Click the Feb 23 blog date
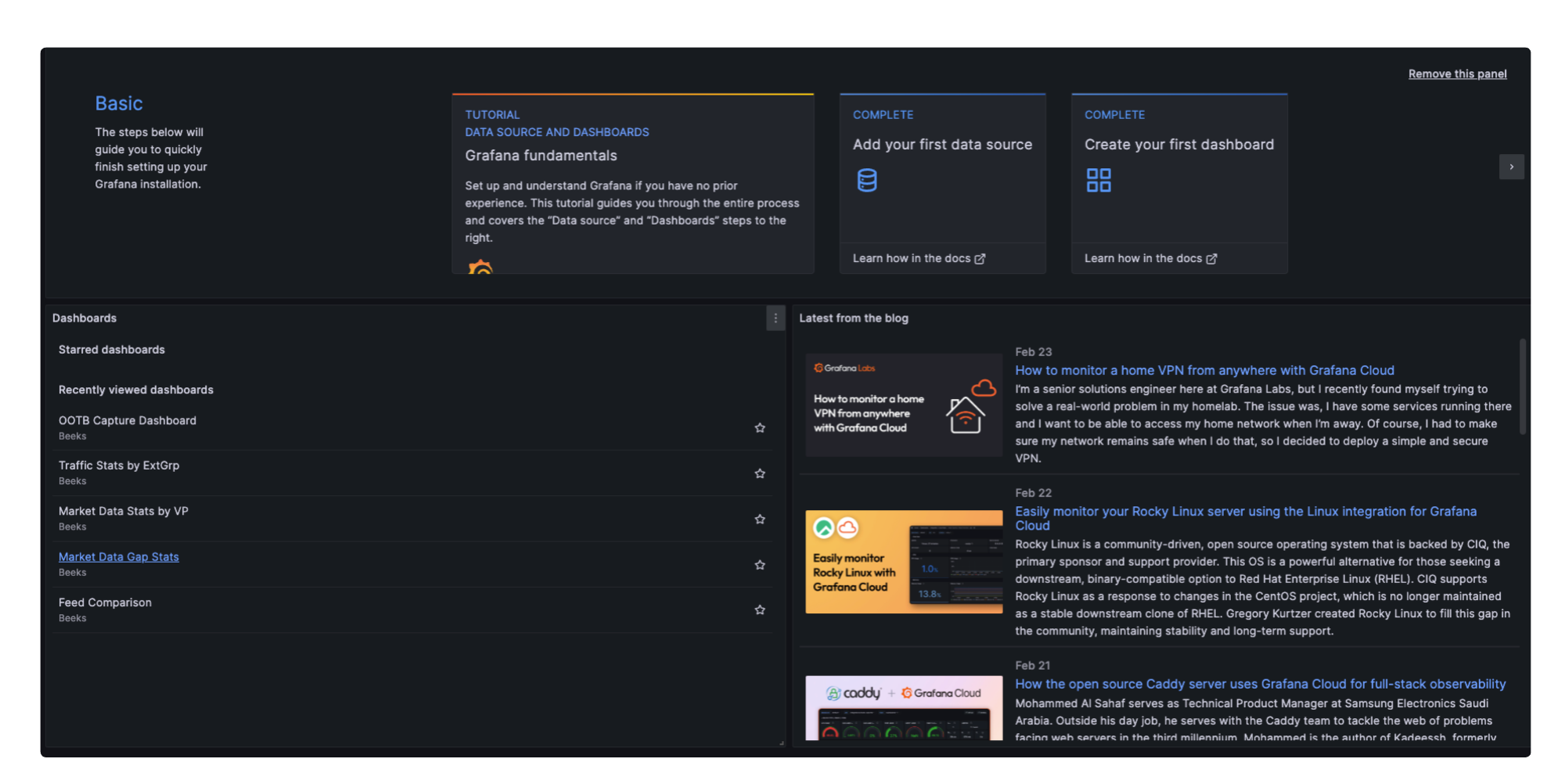 click(1033, 352)
